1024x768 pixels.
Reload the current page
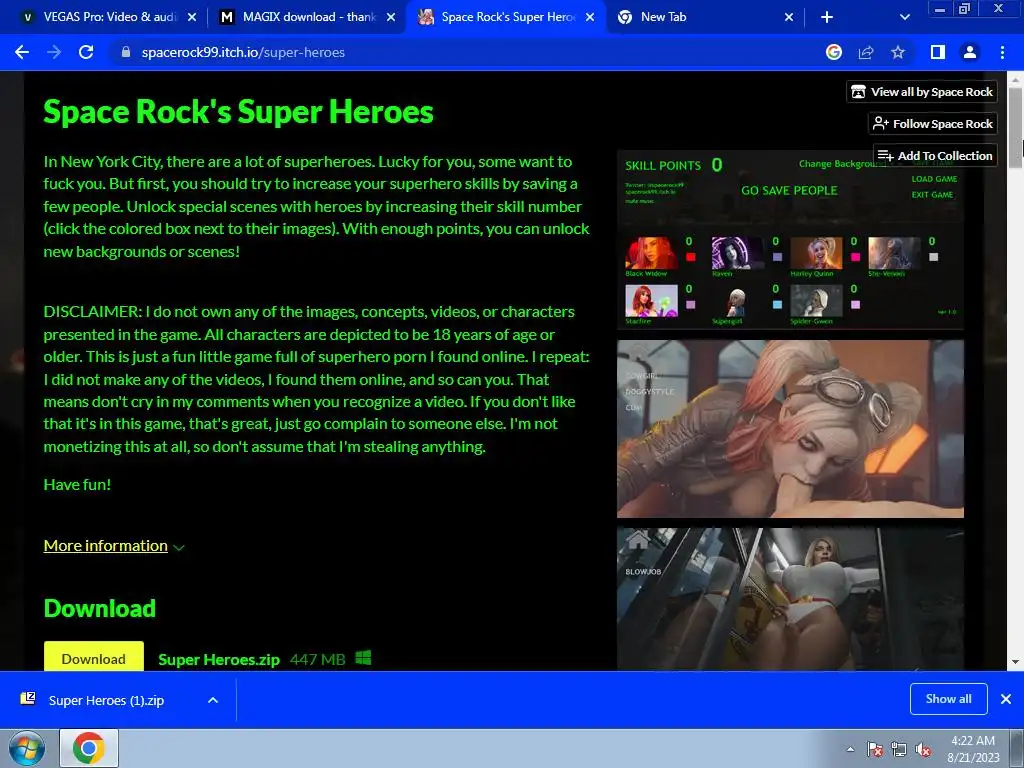click(86, 52)
